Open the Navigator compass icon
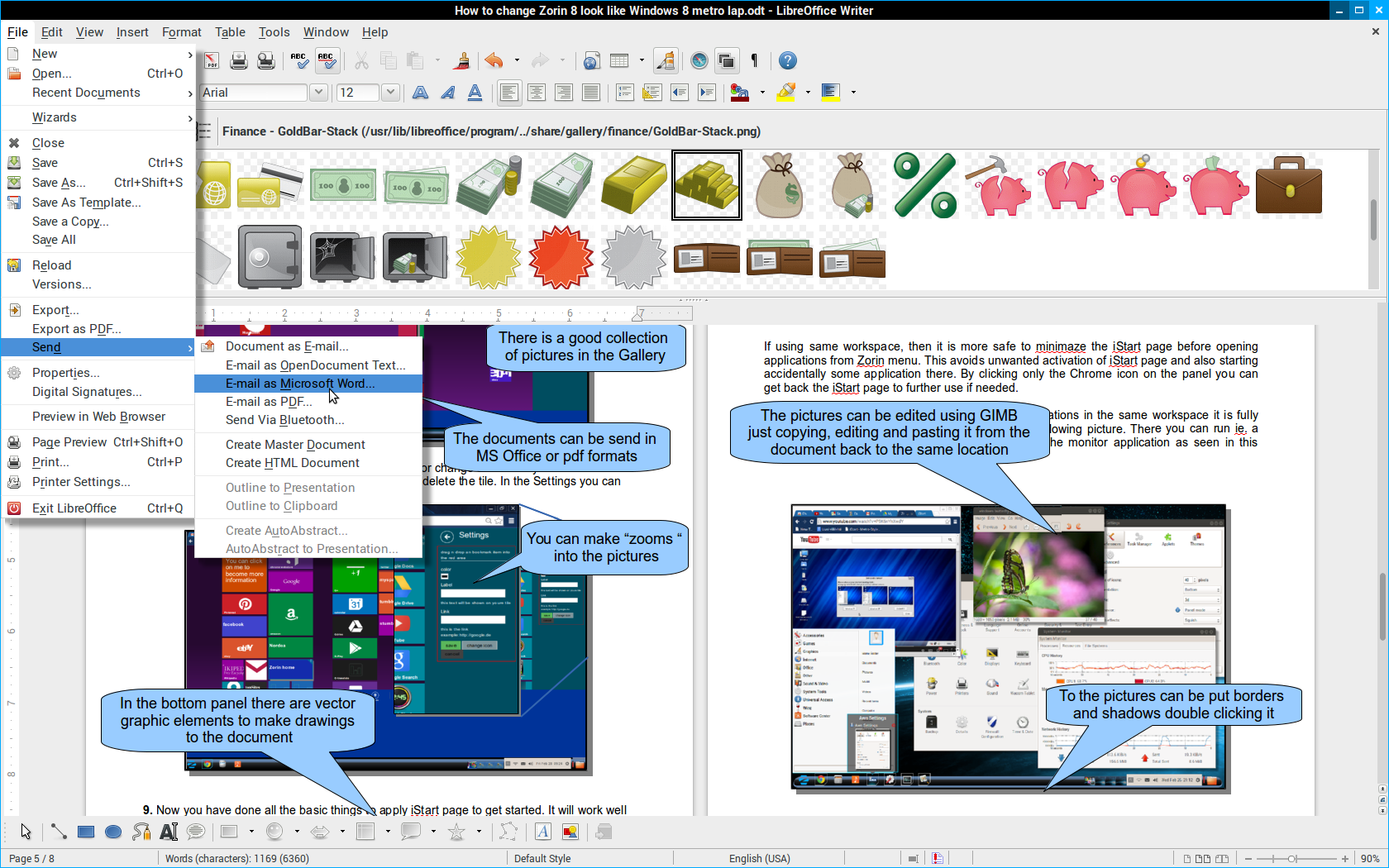 click(x=699, y=61)
